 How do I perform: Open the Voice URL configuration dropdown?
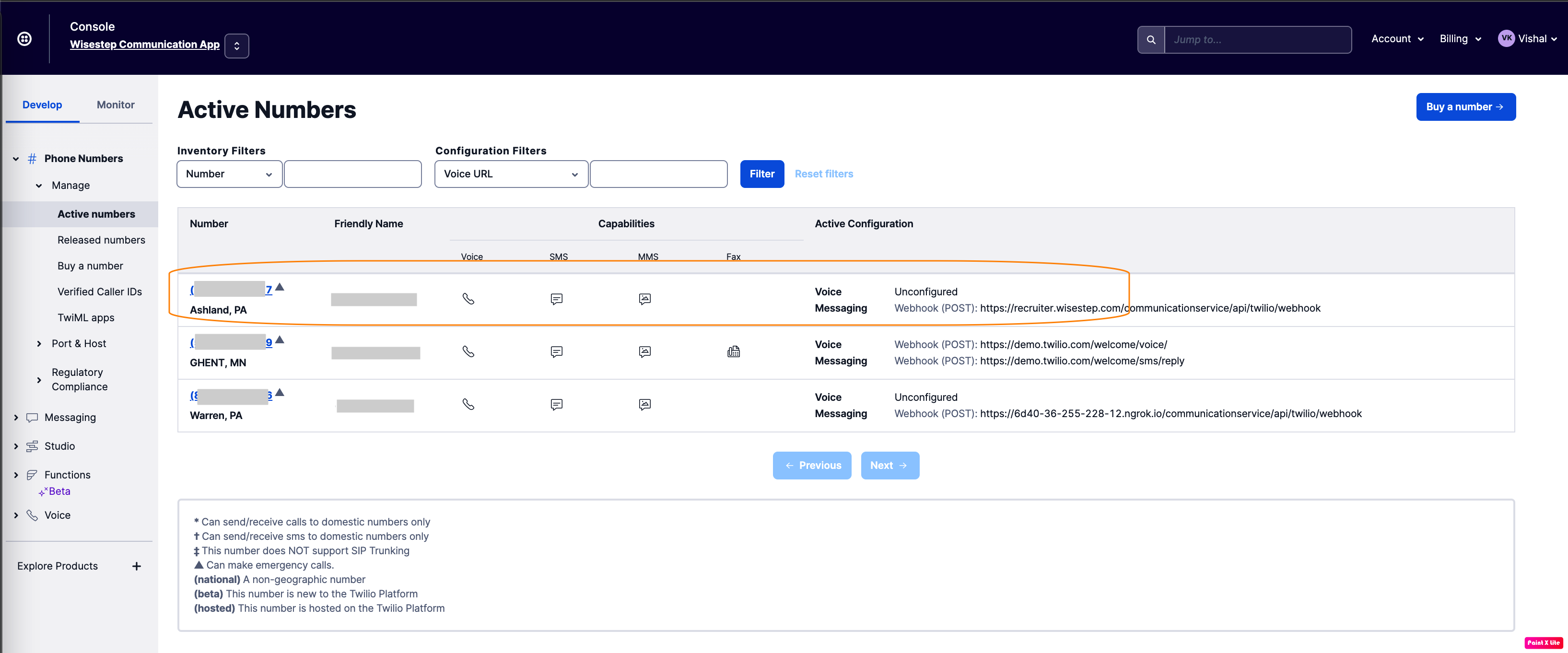(x=511, y=174)
